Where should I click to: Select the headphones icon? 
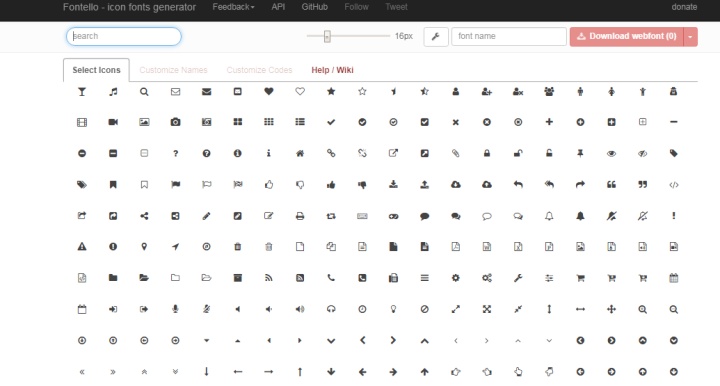[331, 309]
